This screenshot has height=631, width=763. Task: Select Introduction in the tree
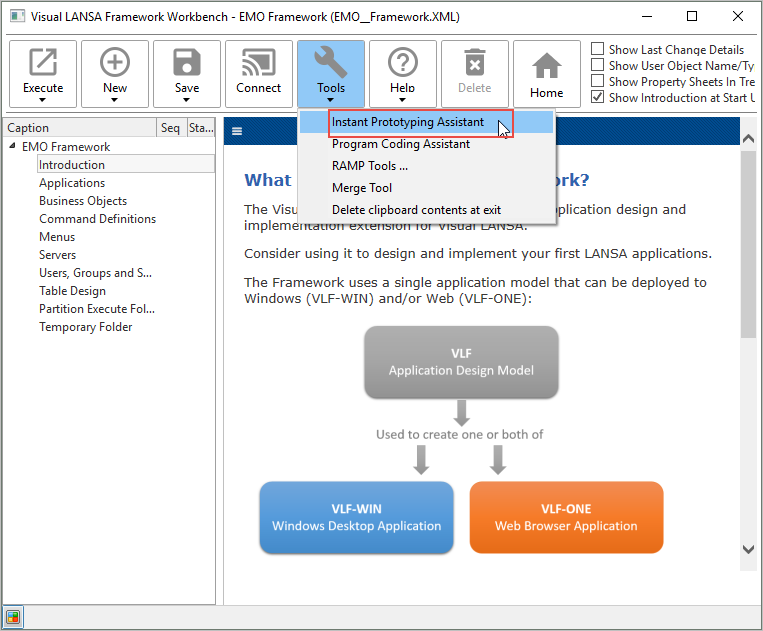(72, 164)
